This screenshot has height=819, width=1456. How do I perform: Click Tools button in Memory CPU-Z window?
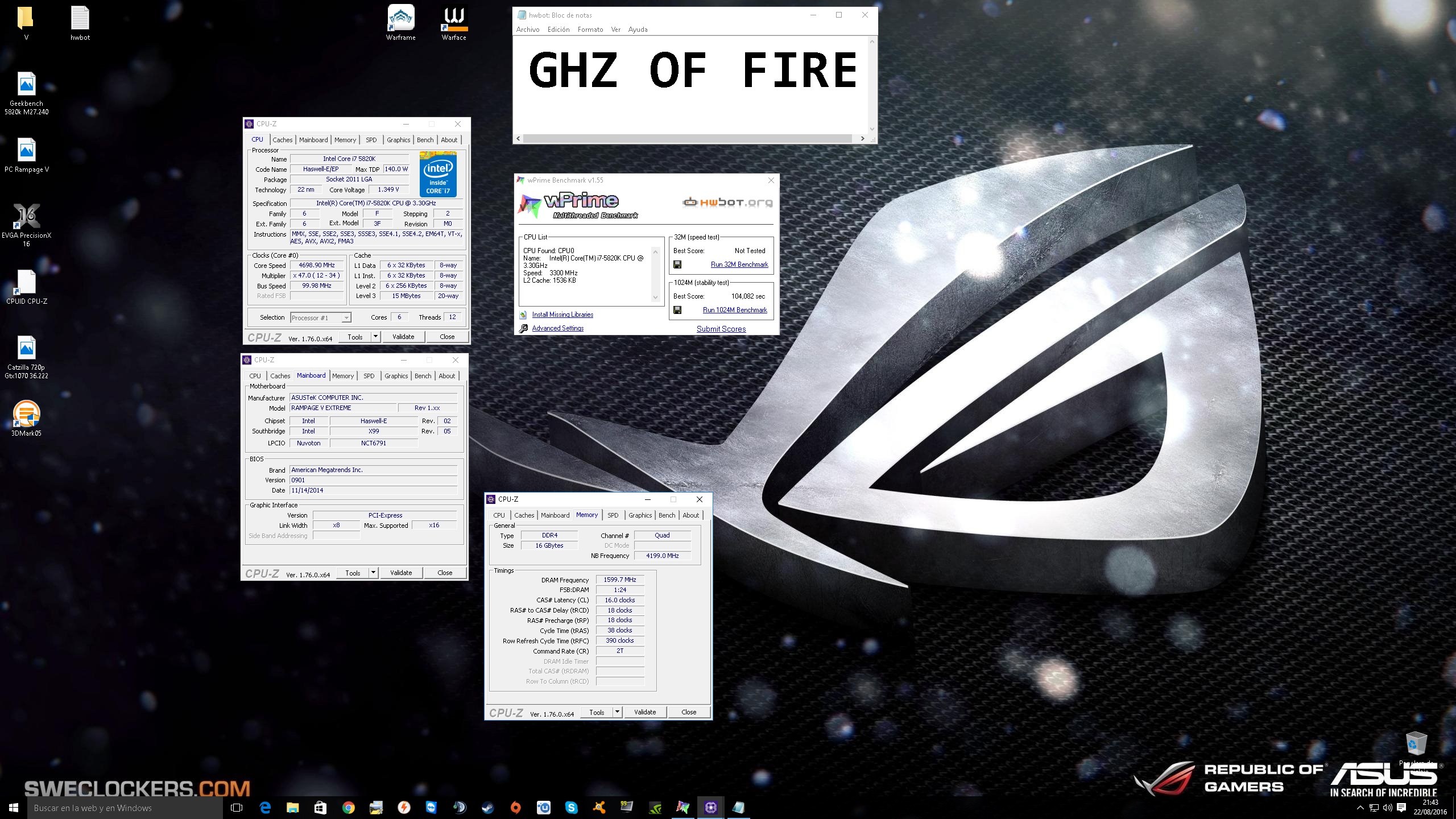tap(597, 712)
